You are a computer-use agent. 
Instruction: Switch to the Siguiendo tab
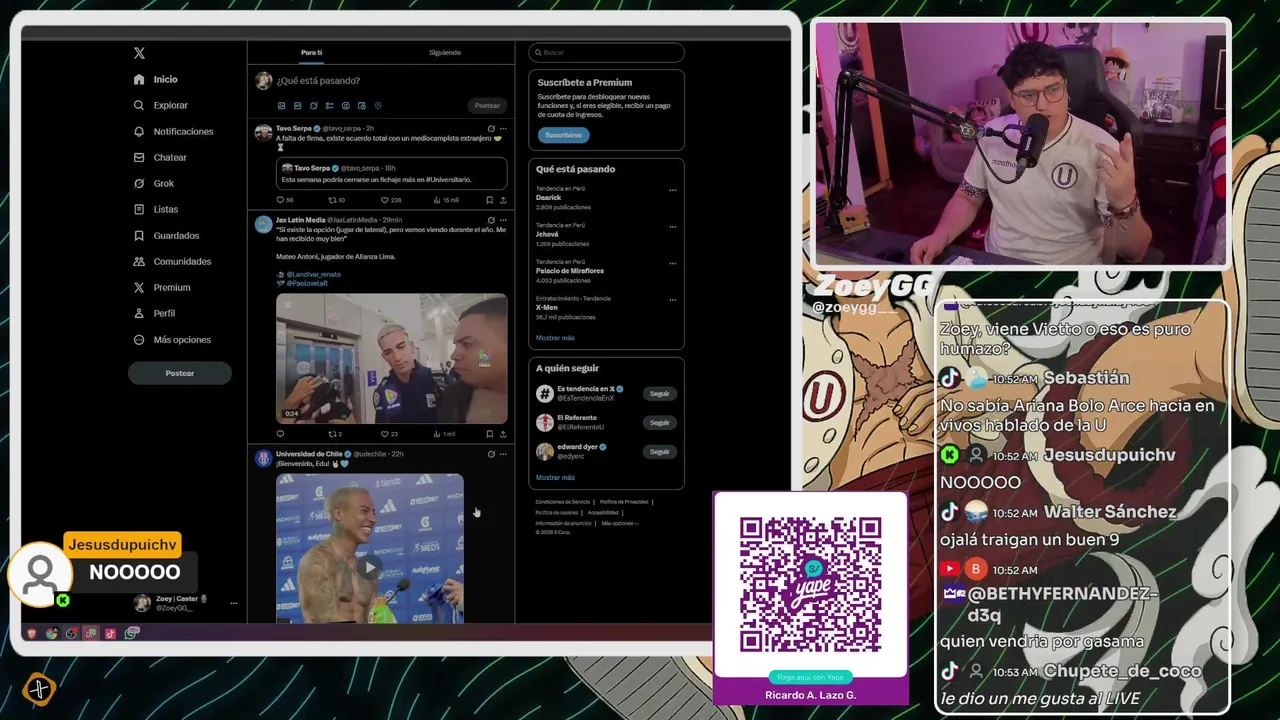click(445, 52)
